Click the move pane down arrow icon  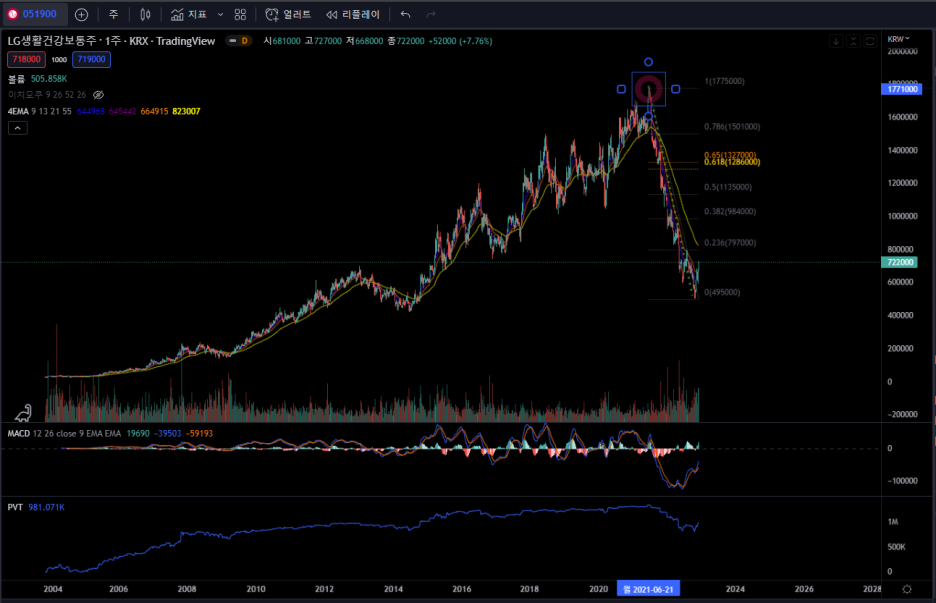tap(836, 41)
